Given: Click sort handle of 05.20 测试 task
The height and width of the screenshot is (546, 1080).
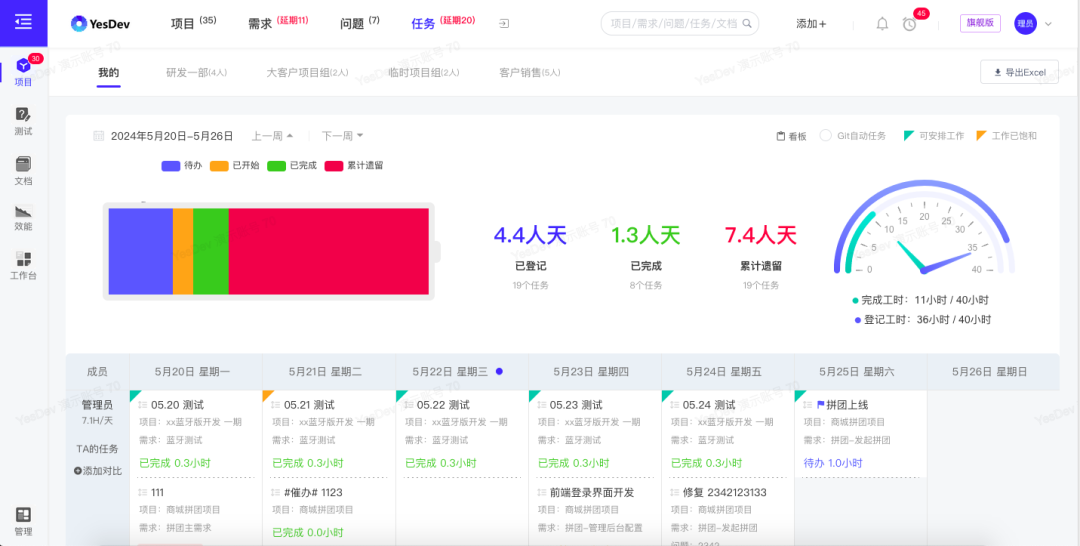Looking at the screenshot, I should coord(143,405).
